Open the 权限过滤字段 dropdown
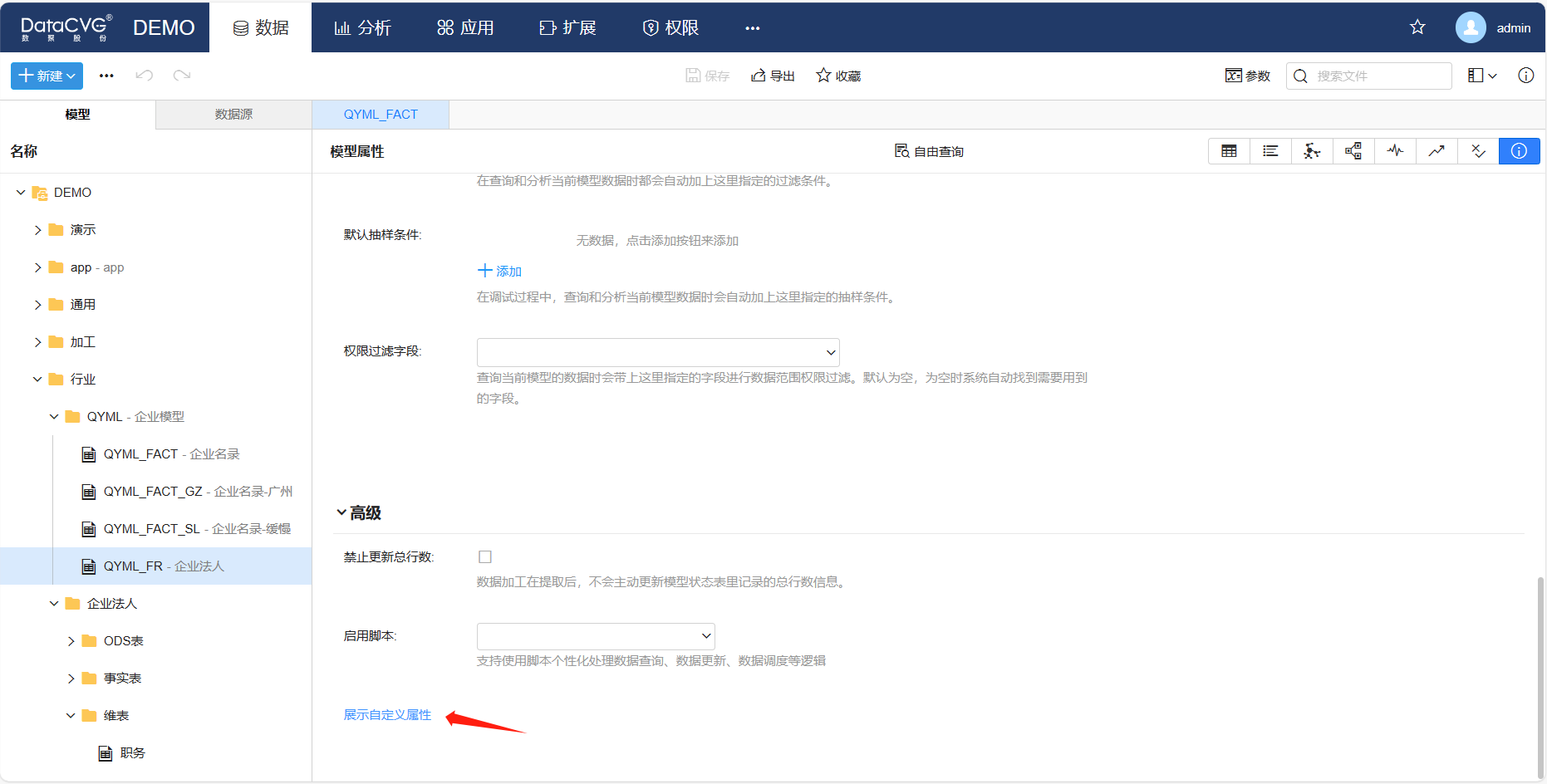Image resolution: width=1547 pixels, height=784 pixels. click(658, 352)
